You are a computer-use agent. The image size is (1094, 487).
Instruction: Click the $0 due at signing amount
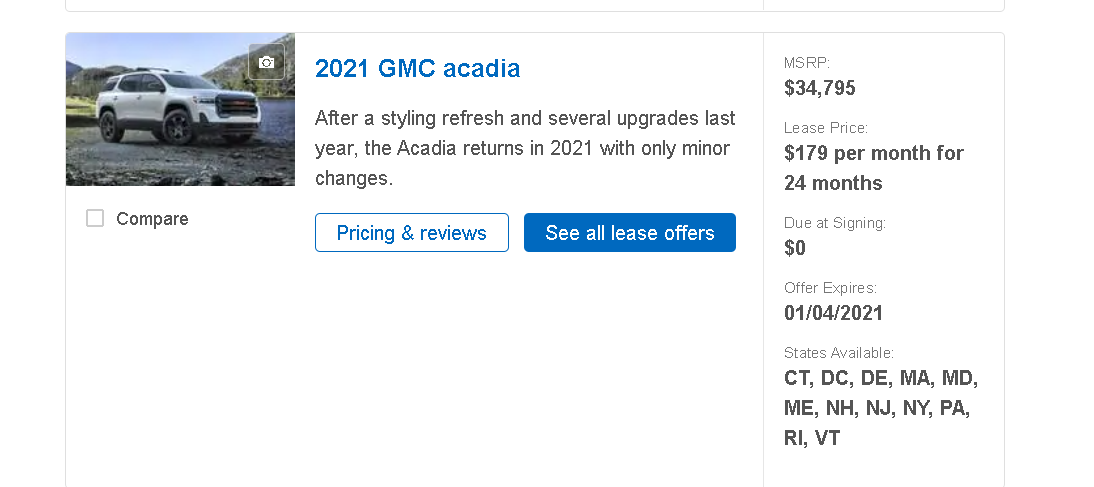point(795,248)
